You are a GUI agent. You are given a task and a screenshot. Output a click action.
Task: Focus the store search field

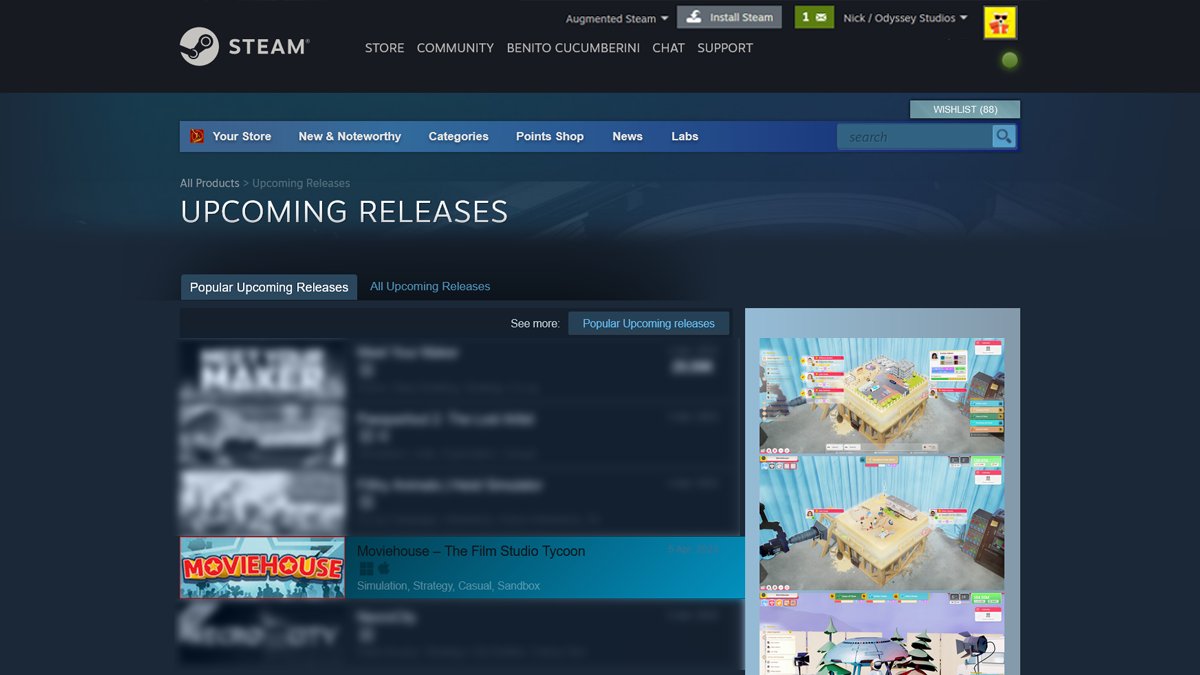914,137
